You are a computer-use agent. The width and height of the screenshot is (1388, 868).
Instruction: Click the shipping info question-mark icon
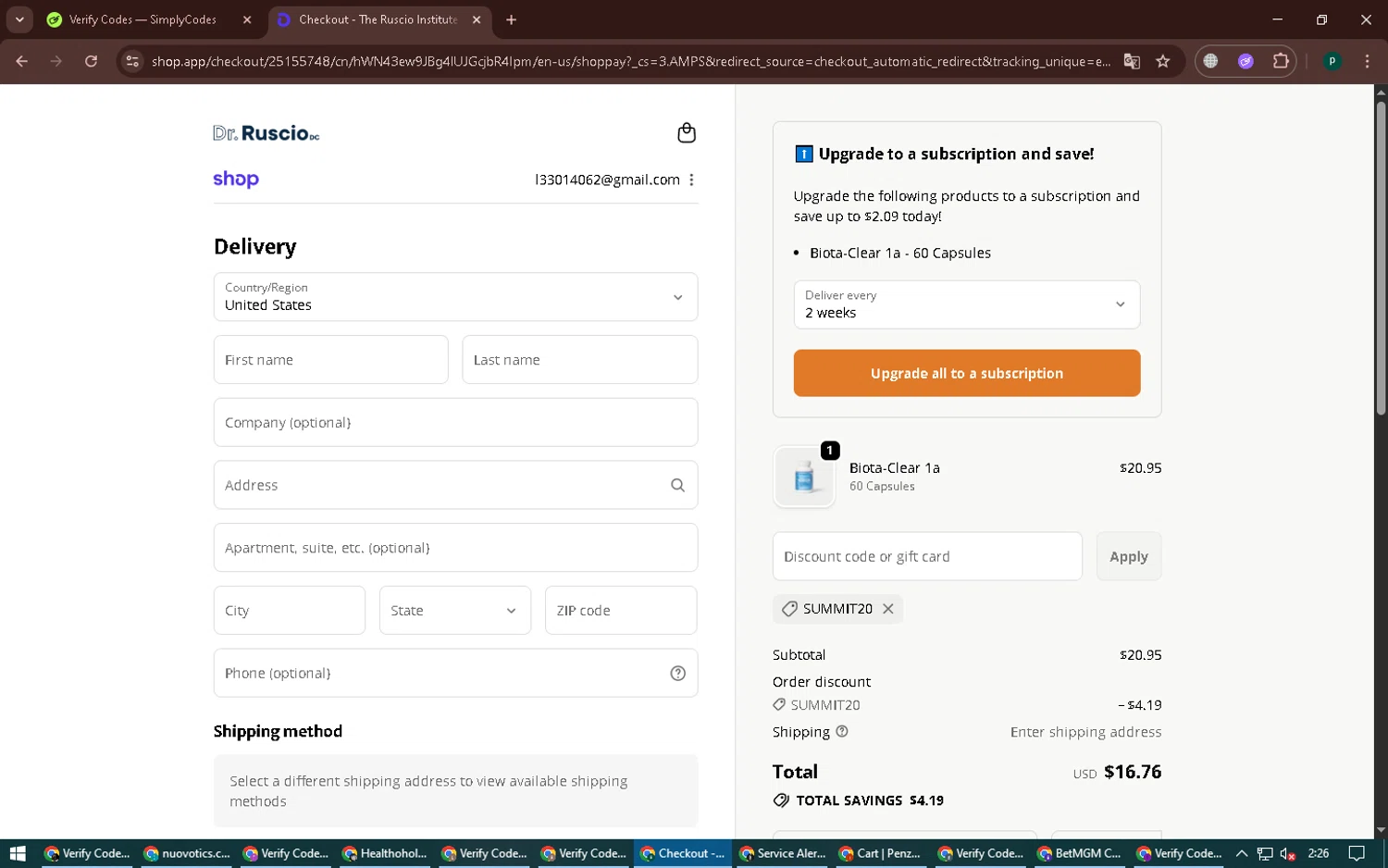842,731
